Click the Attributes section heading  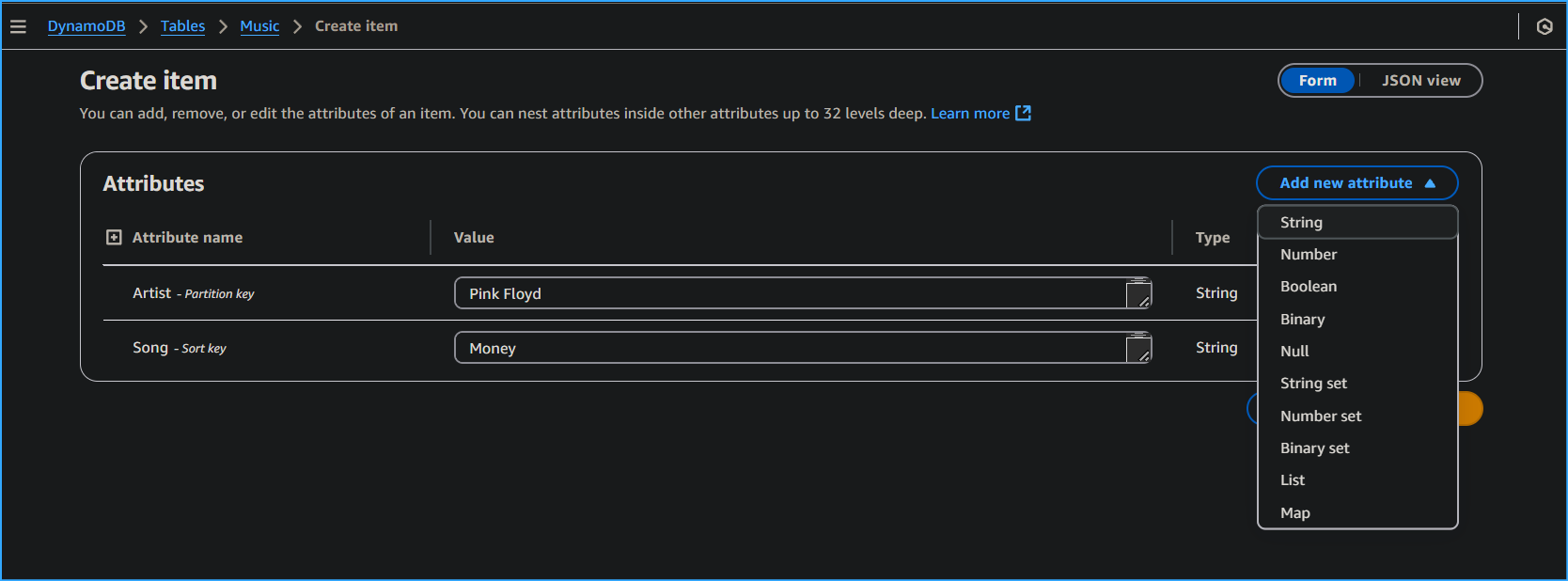pyautogui.click(x=153, y=183)
